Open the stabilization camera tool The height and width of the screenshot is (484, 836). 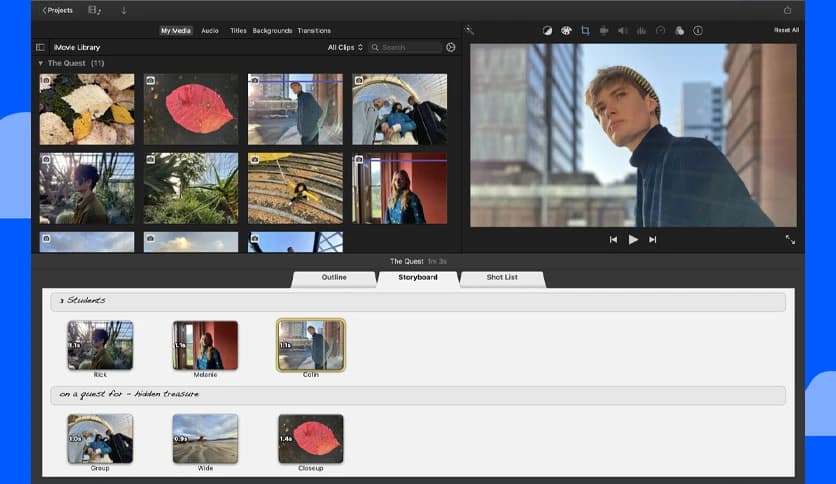(604, 30)
